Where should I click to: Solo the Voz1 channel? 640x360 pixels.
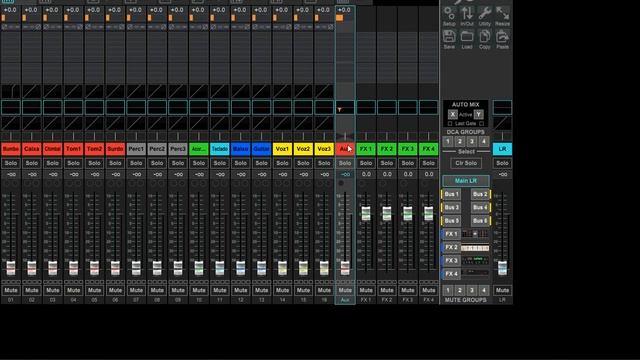(x=282, y=163)
